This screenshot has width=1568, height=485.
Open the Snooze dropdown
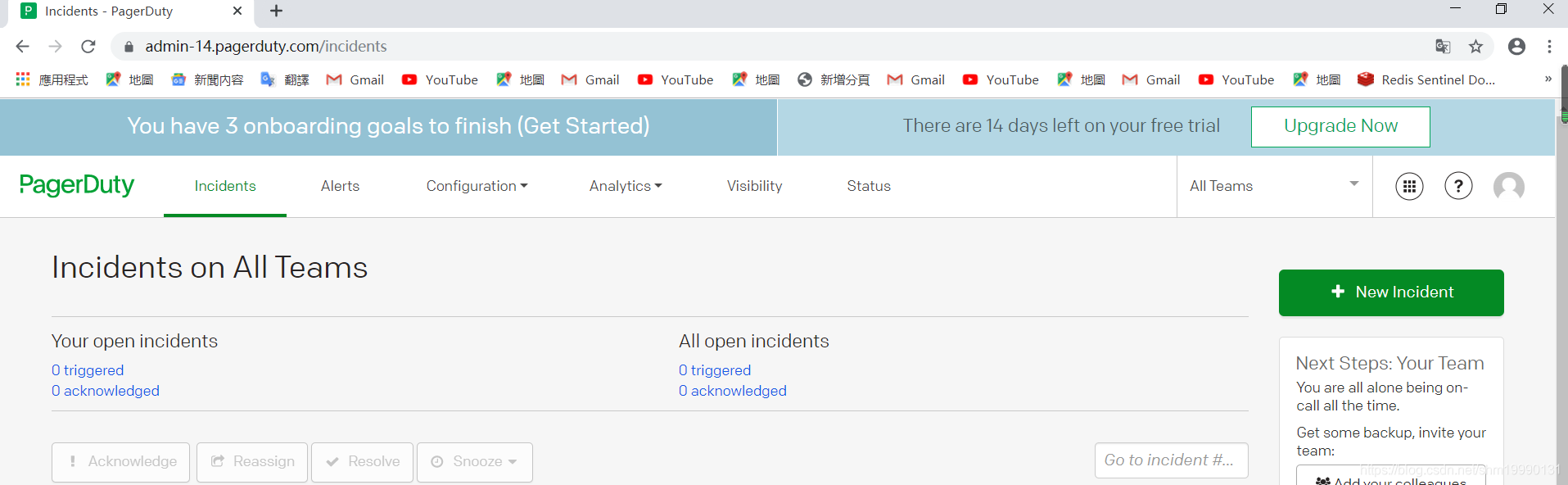475,462
